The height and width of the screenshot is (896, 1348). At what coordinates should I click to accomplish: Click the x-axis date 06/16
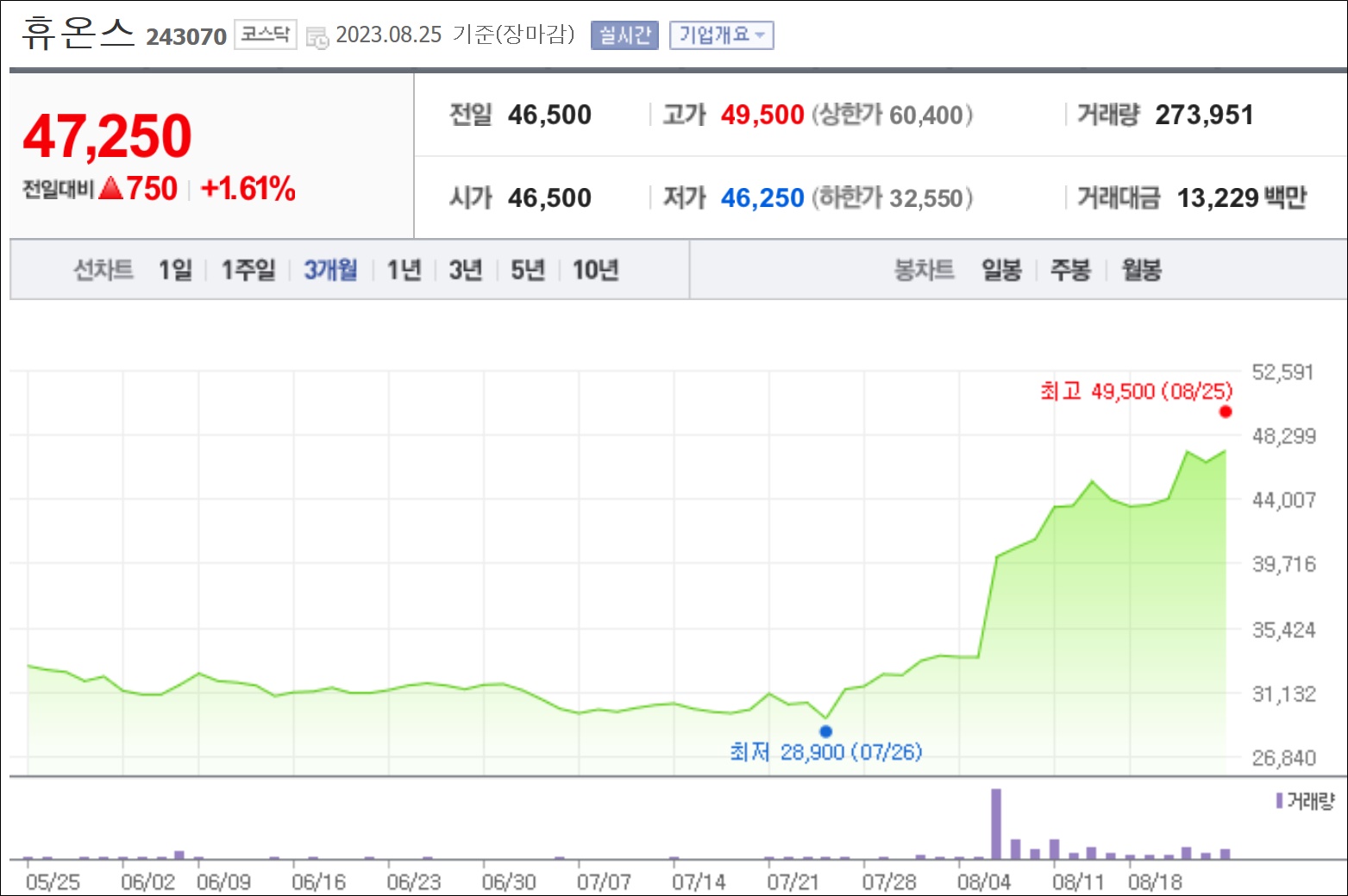click(318, 882)
